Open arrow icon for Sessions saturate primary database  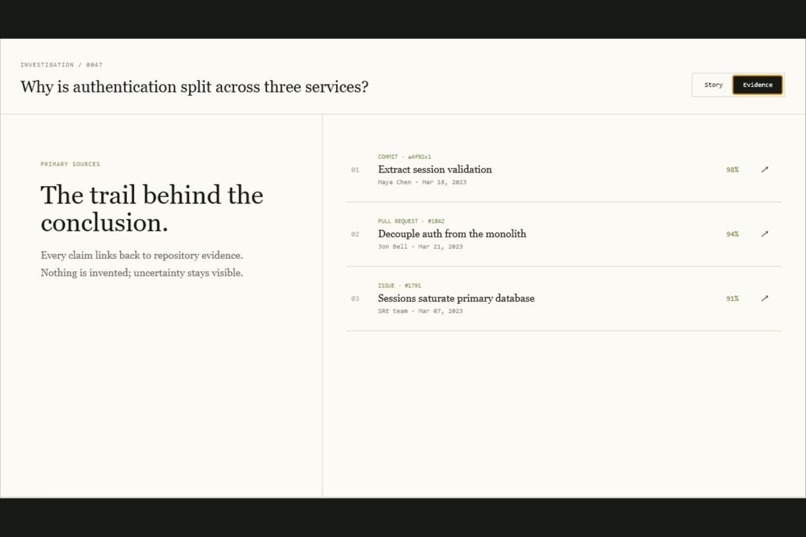coord(764,298)
